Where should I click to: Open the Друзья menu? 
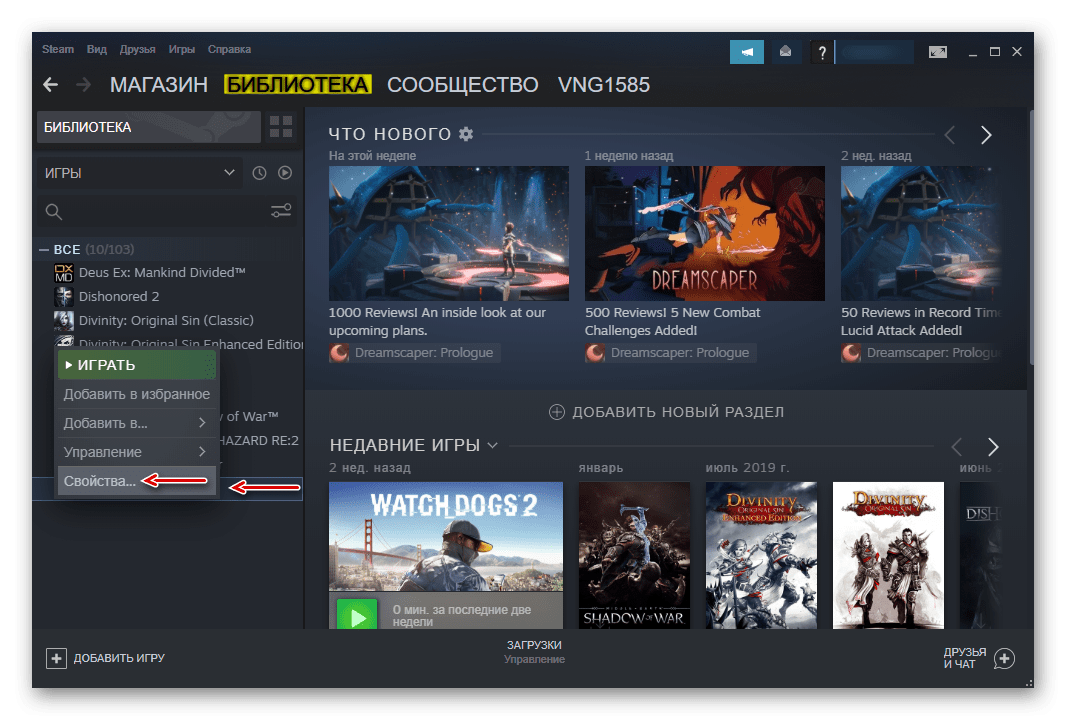pos(137,49)
